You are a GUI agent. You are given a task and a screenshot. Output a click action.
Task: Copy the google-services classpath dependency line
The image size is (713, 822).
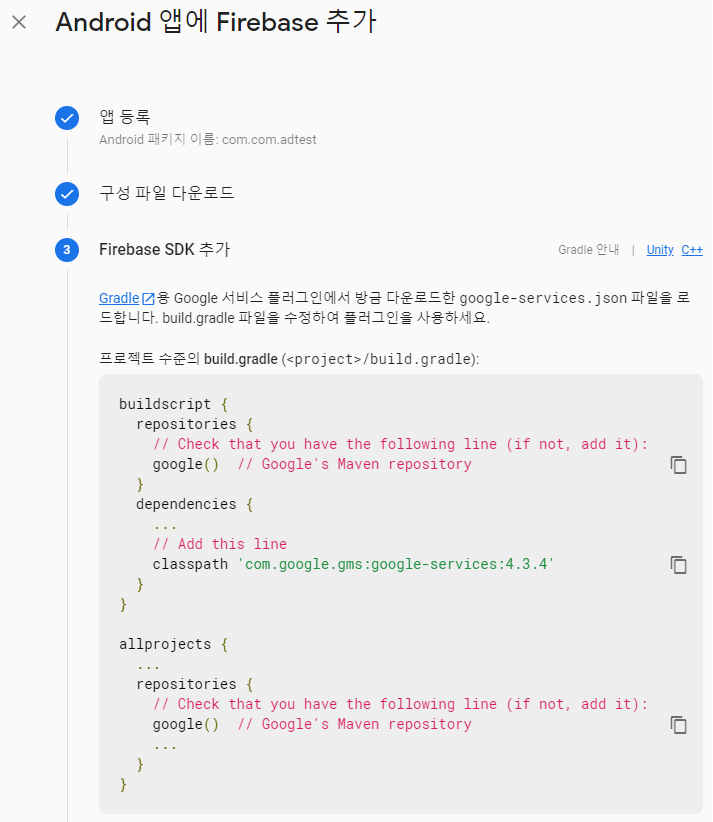pos(679,565)
